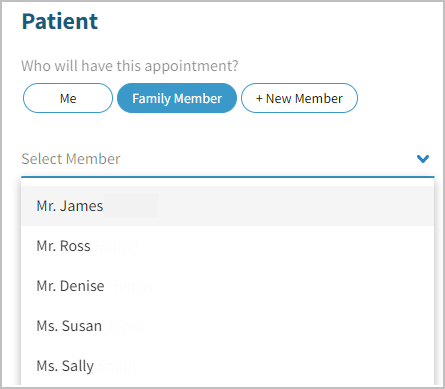Open the Select Member dropdown field
445x389 pixels.
point(228,159)
